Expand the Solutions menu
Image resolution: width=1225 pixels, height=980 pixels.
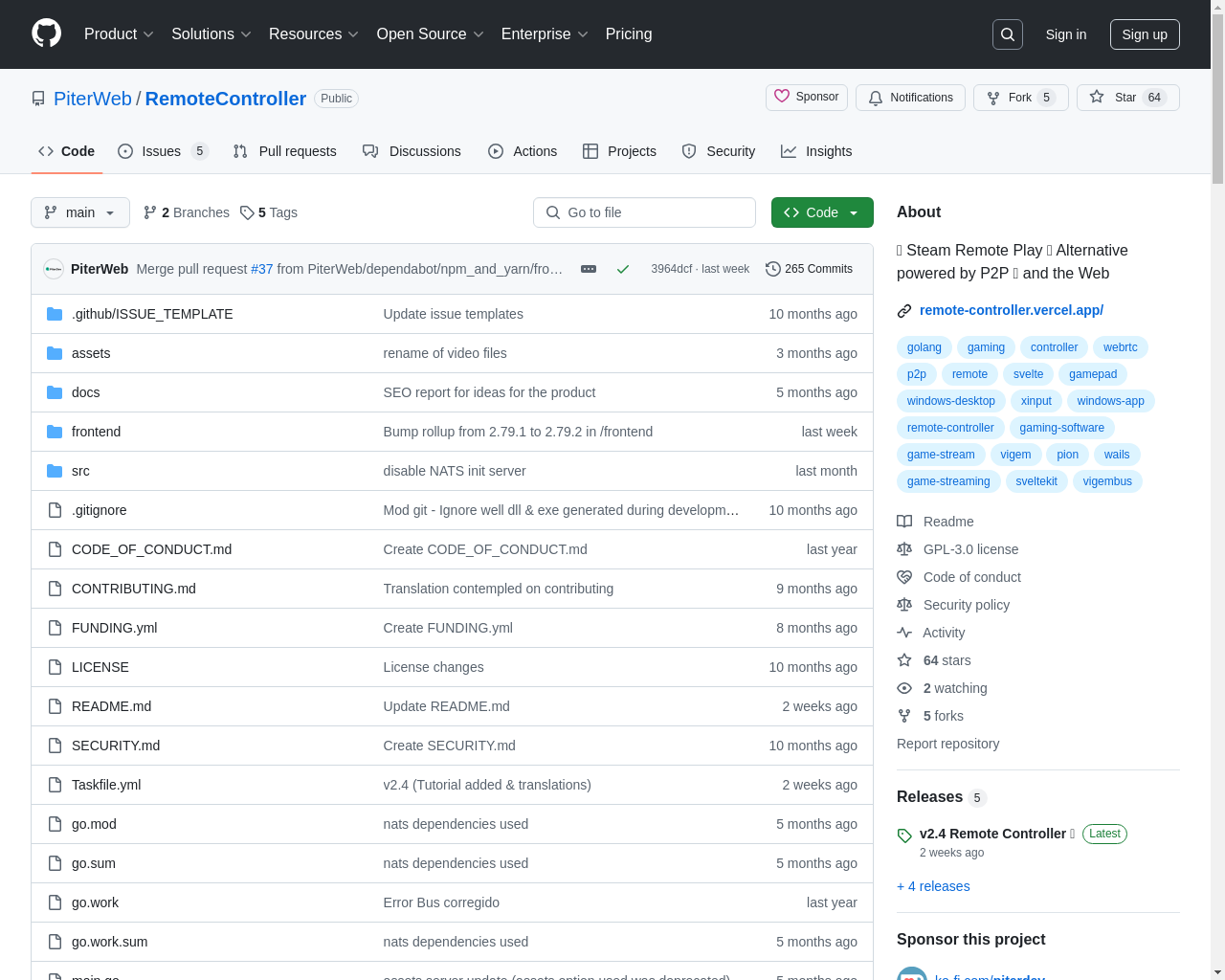(211, 34)
